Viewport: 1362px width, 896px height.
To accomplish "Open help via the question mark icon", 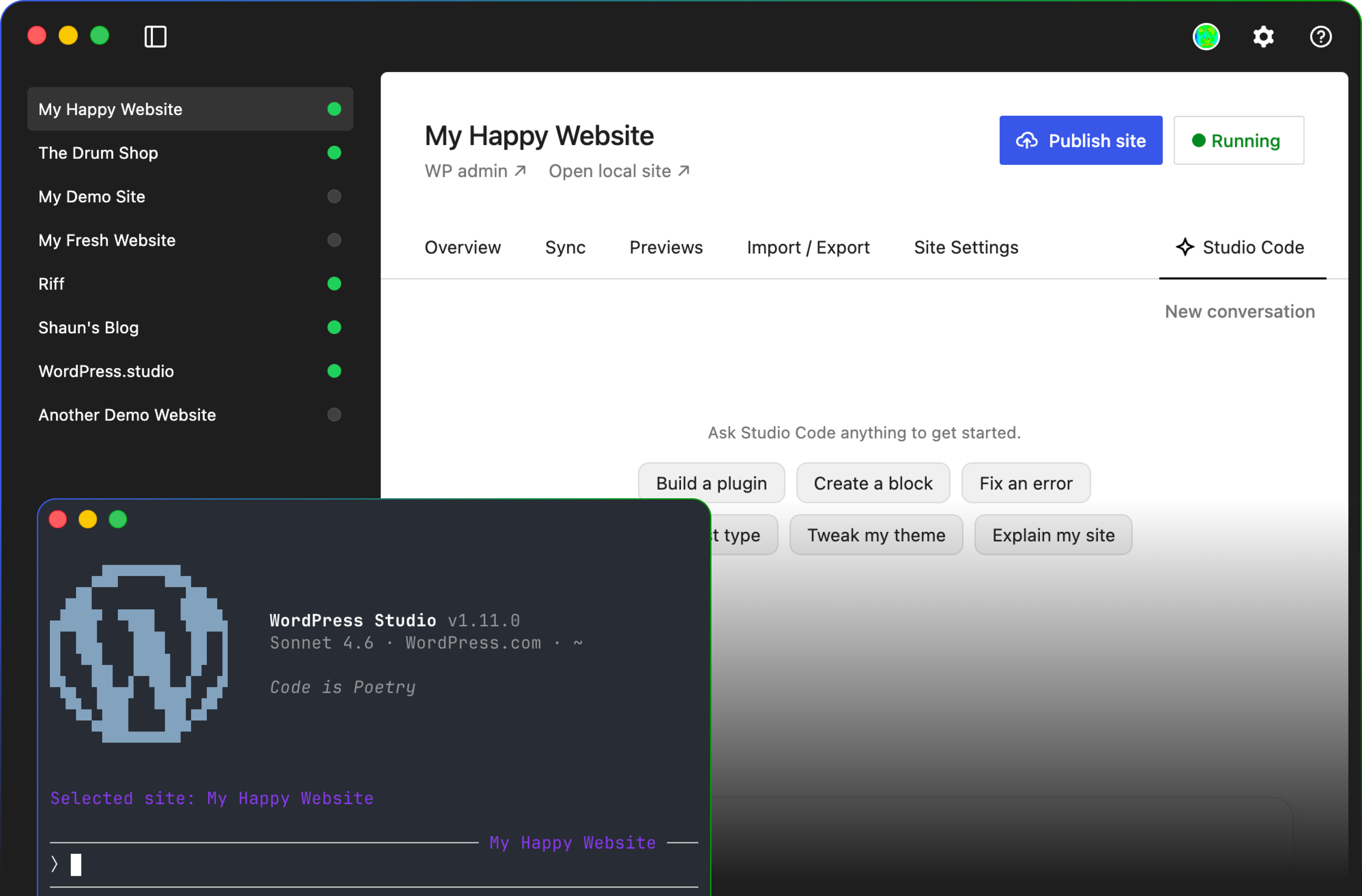I will [x=1320, y=36].
